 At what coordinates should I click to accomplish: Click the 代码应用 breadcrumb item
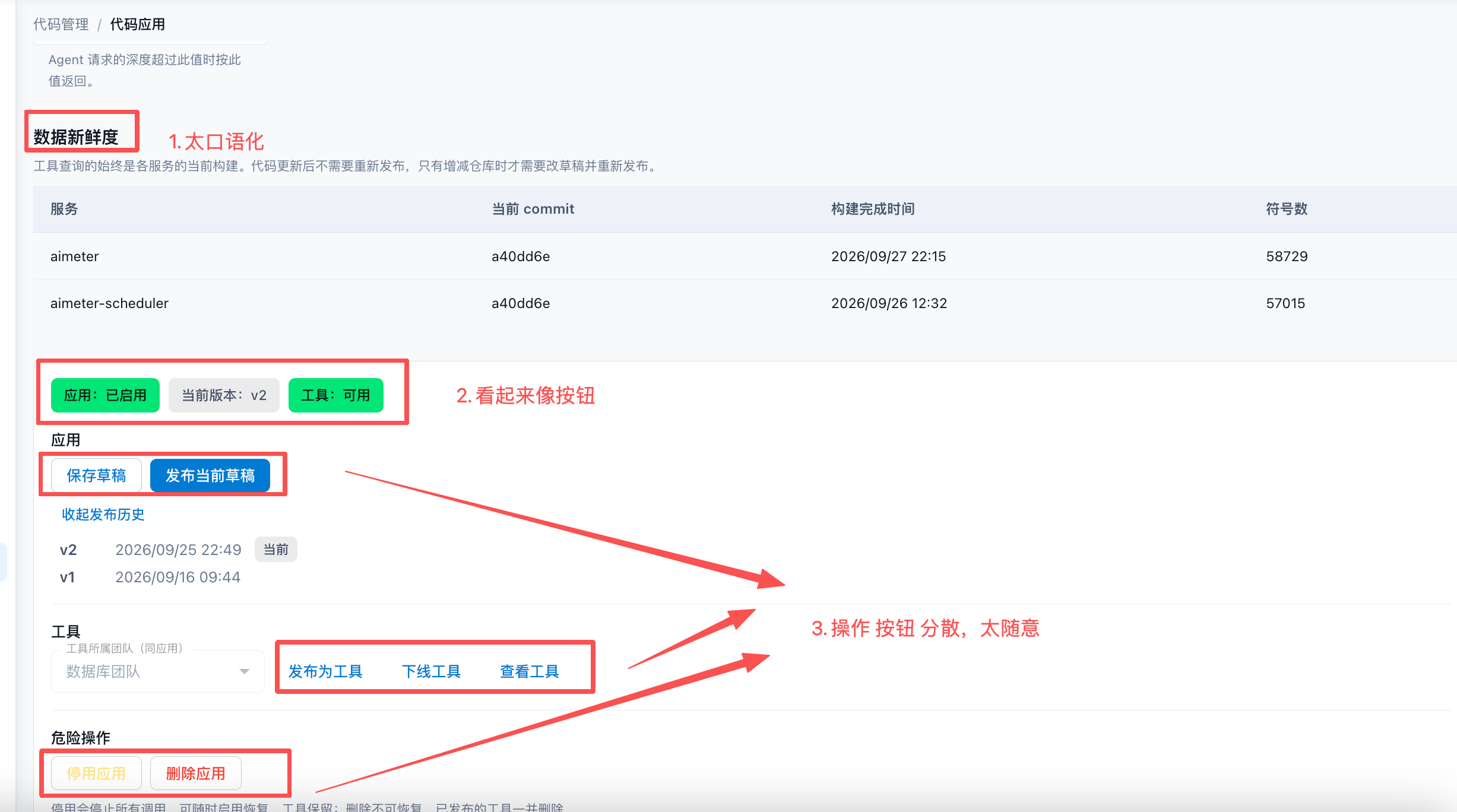click(138, 24)
